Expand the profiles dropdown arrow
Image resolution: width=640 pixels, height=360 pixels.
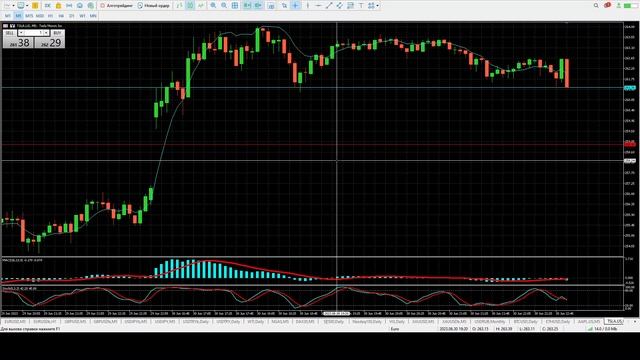click(27, 6)
